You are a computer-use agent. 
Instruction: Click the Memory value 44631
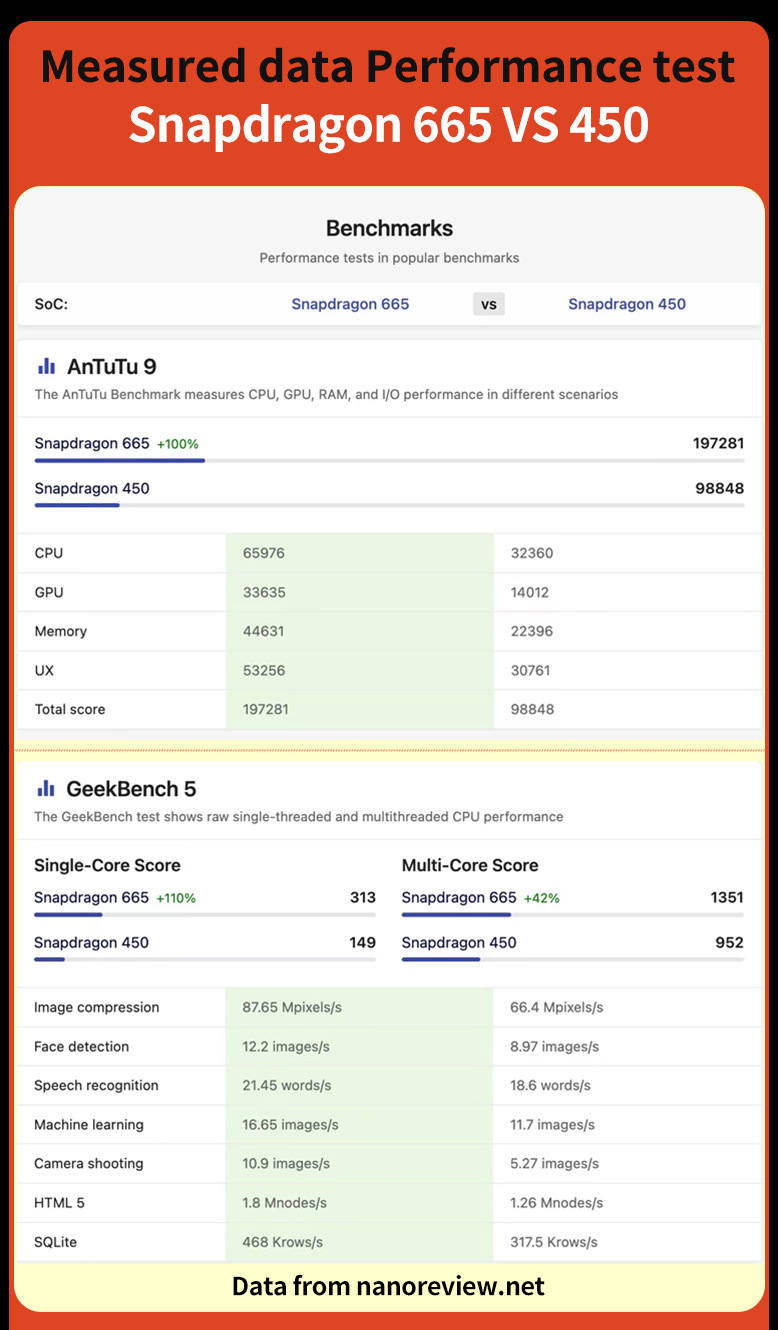point(264,631)
